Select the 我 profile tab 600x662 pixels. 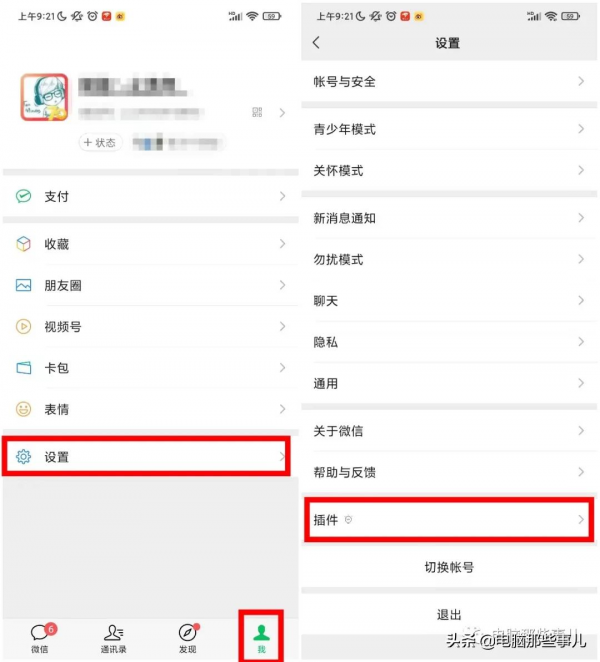pos(261,638)
